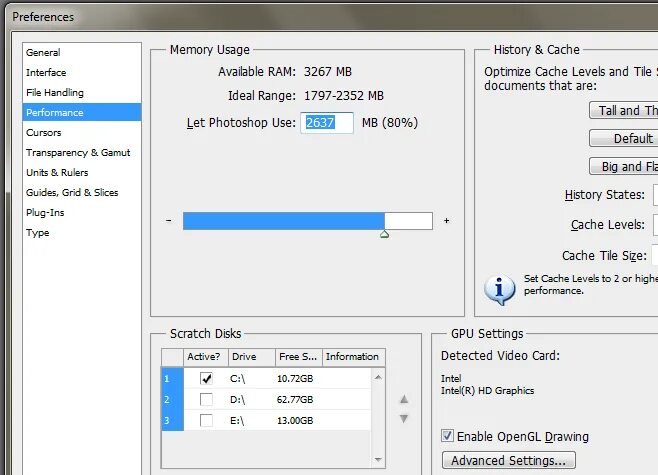This screenshot has height=475, width=658.
Task: Click the Intel(R) HD Graphics text
Action: click(488, 391)
